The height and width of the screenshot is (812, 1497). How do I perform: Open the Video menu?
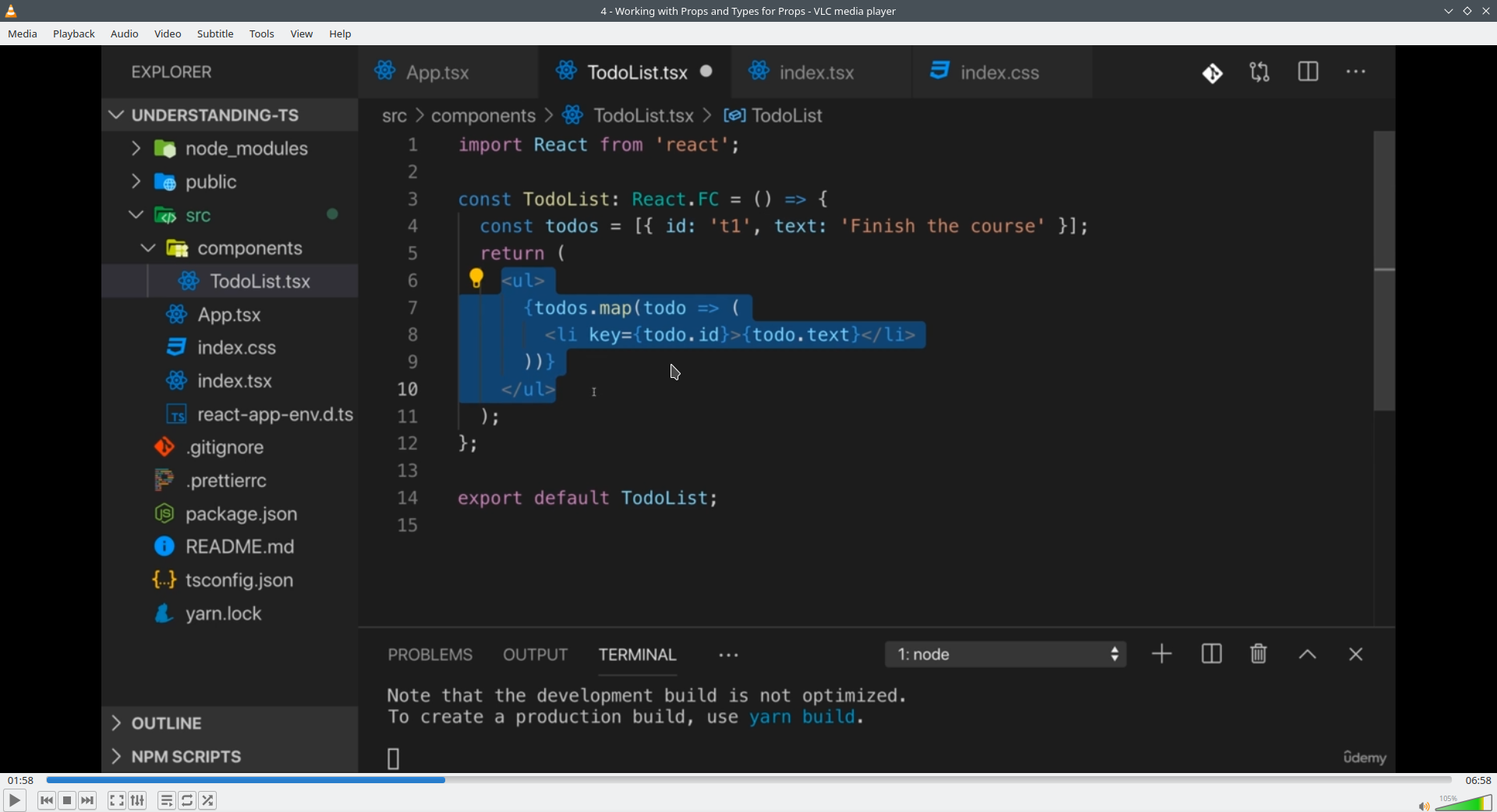click(x=168, y=34)
